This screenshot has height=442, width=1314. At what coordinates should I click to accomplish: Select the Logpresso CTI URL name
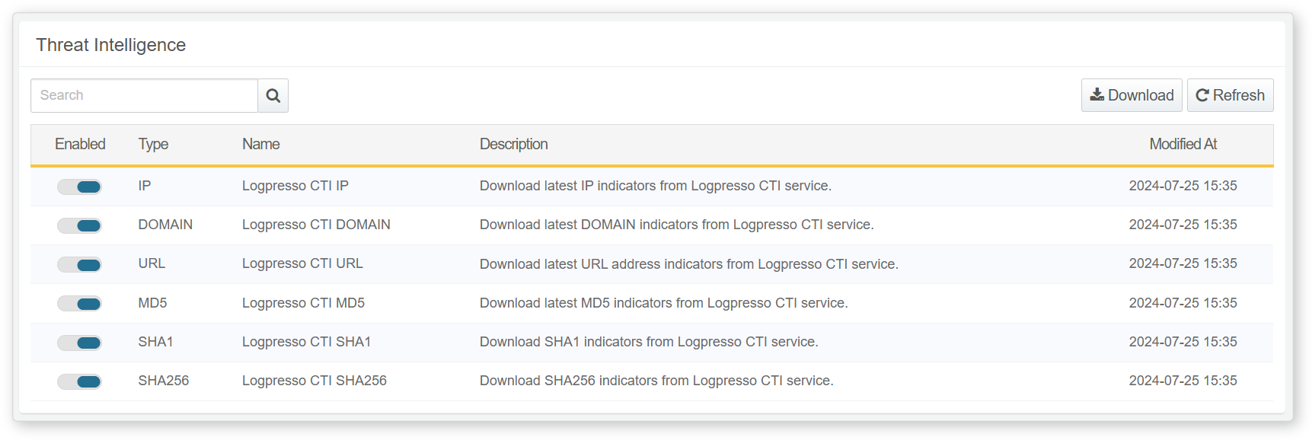coord(303,264)
